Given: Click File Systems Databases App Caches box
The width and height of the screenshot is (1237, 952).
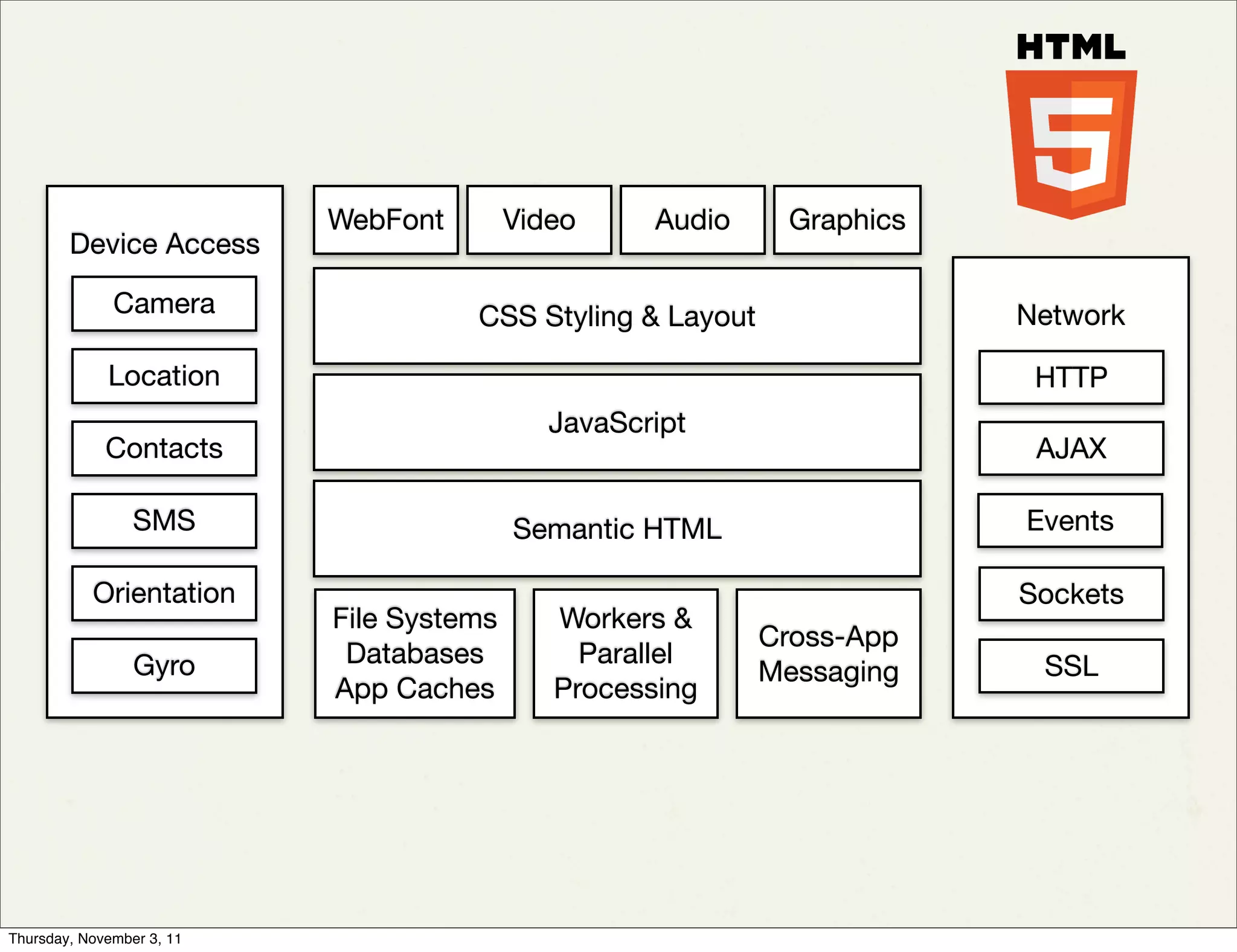Looking at the screenshot, I should pyautogui.click(x=415, y=654).
